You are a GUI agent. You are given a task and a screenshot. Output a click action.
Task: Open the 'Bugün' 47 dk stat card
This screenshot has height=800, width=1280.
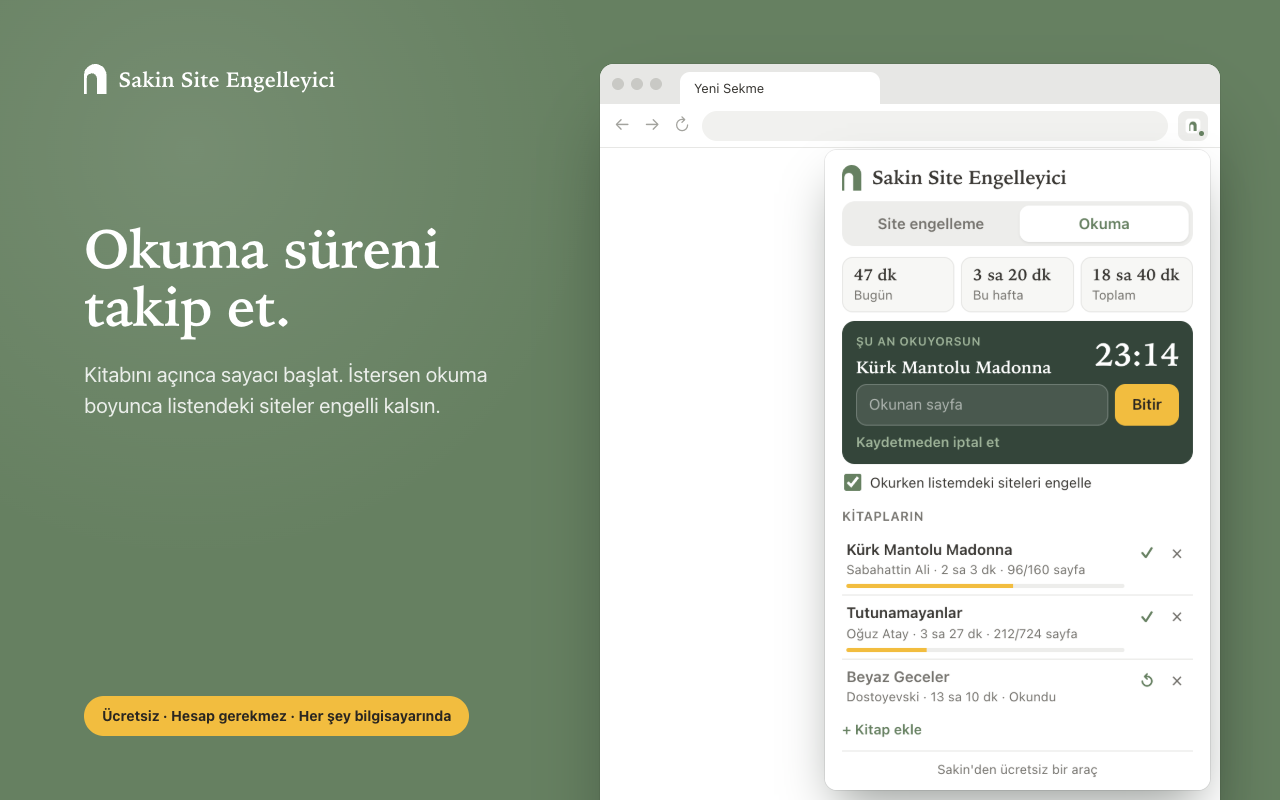click(898, 285)
